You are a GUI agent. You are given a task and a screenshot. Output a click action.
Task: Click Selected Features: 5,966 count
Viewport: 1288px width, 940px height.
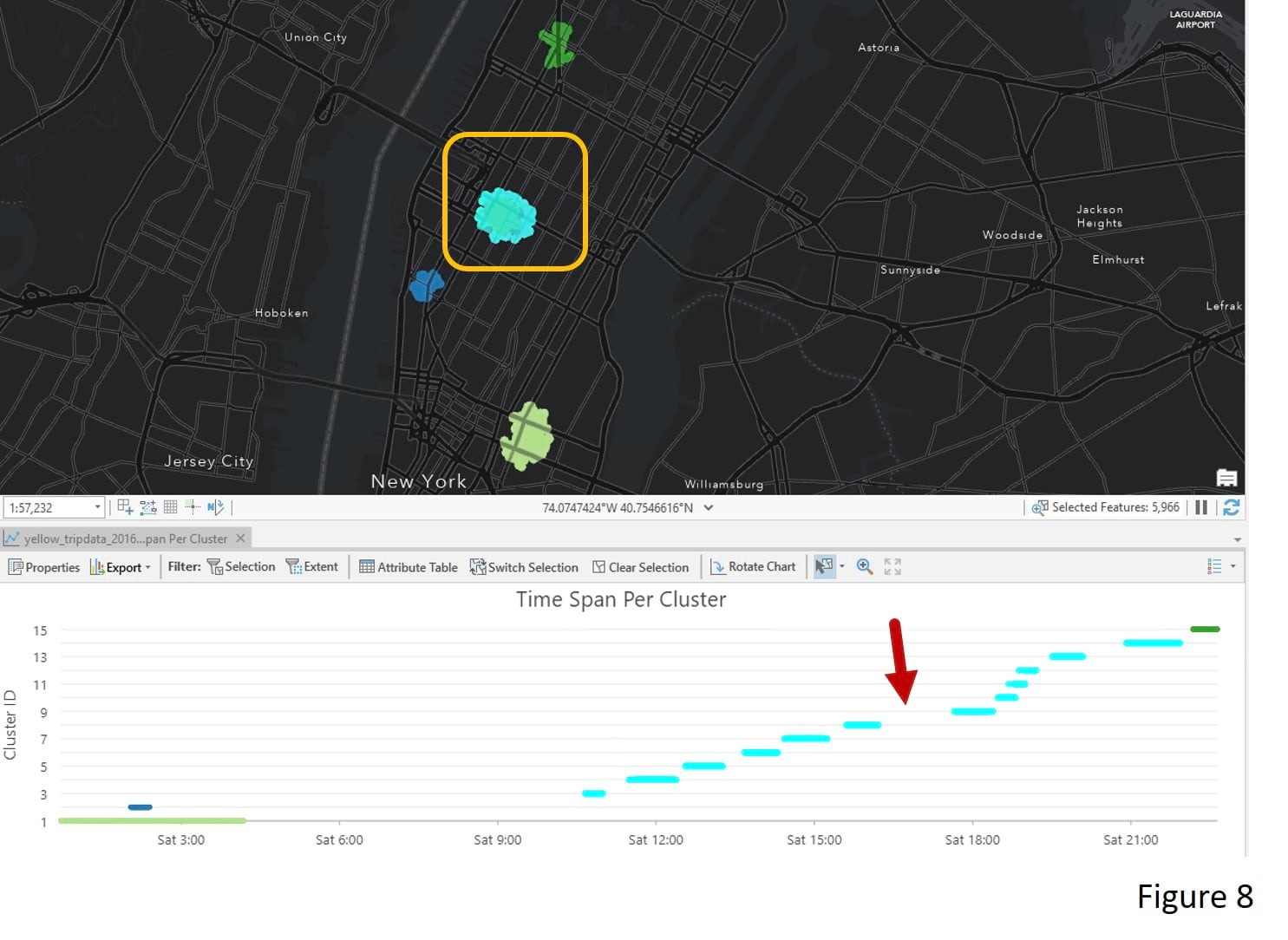pyautogui.click(x=1115, y=507)
